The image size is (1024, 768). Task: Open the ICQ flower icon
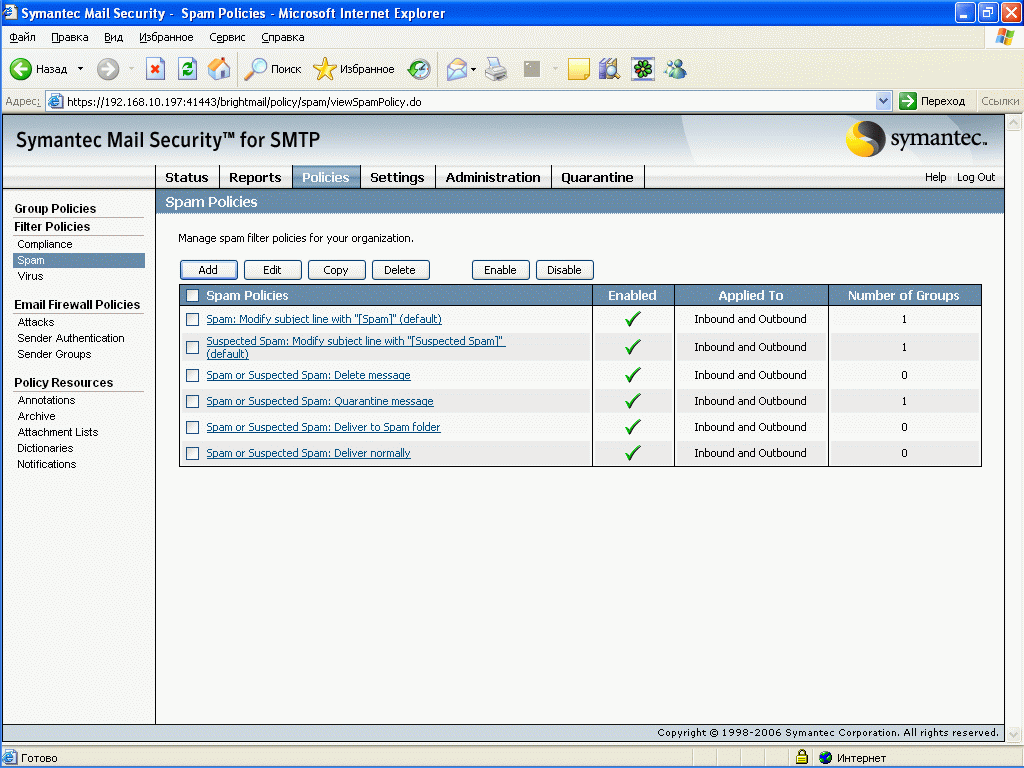[x=643, y=69]
